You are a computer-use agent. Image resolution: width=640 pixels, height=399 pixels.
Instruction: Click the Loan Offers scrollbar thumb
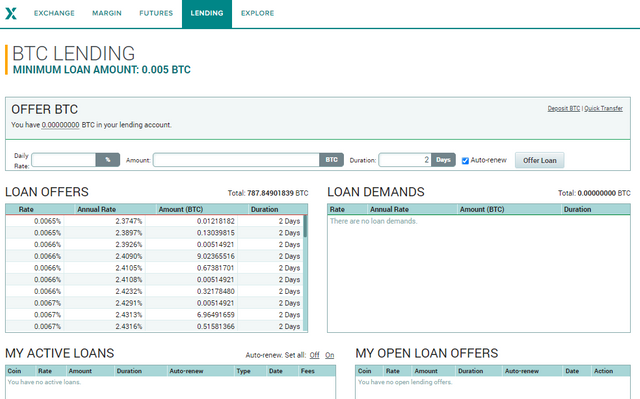(x=305, y=226)
